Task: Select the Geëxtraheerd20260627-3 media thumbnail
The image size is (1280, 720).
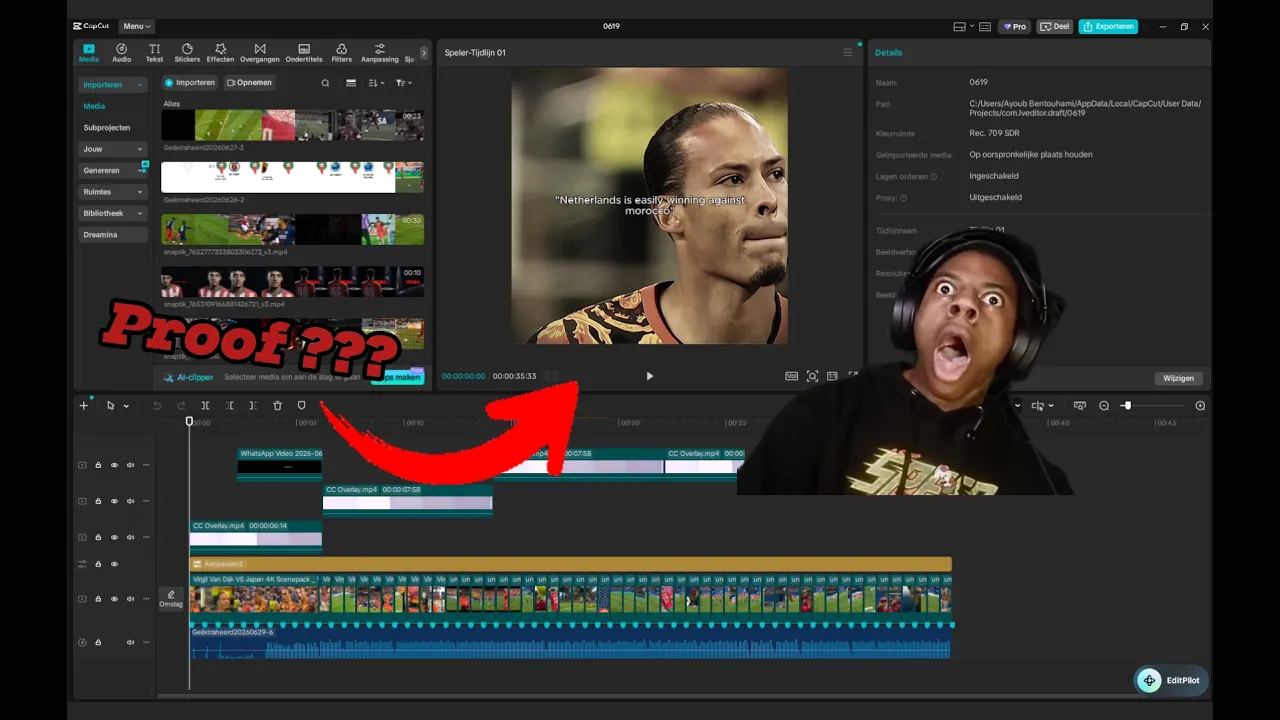Action: 292,125
